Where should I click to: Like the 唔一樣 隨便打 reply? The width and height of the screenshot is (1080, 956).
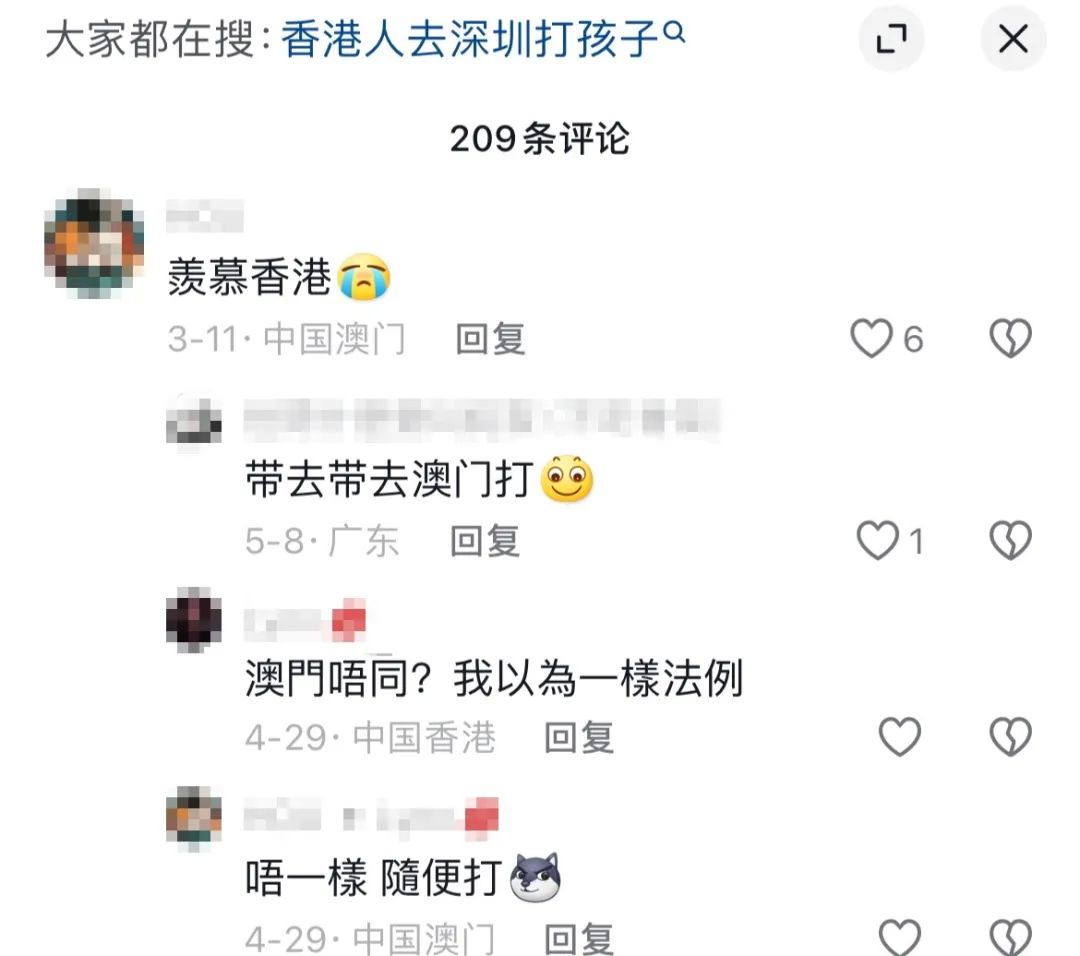click(x=900, y=937)
